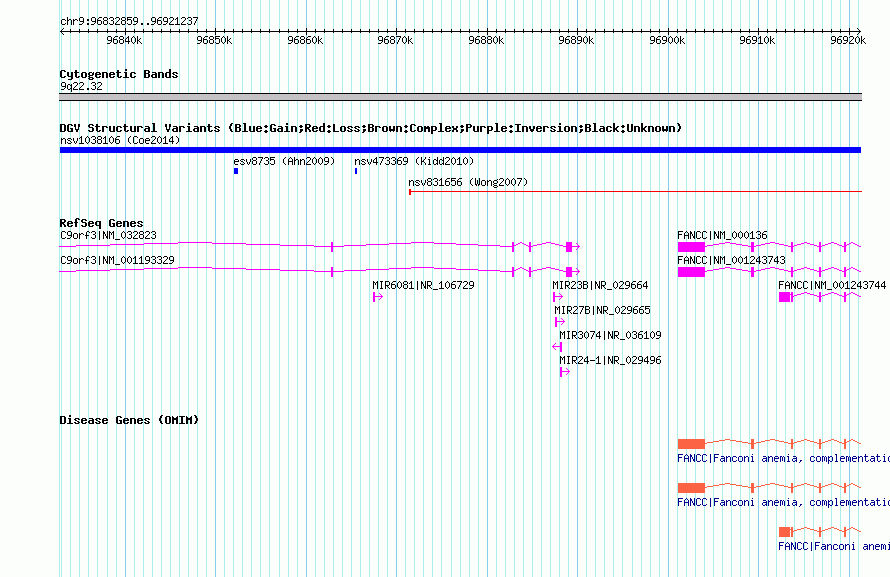Open the MIR3074|NR_036109 label
Viewport: 890px width, 577px height.
pyautogui.click(x=610, y=335)
